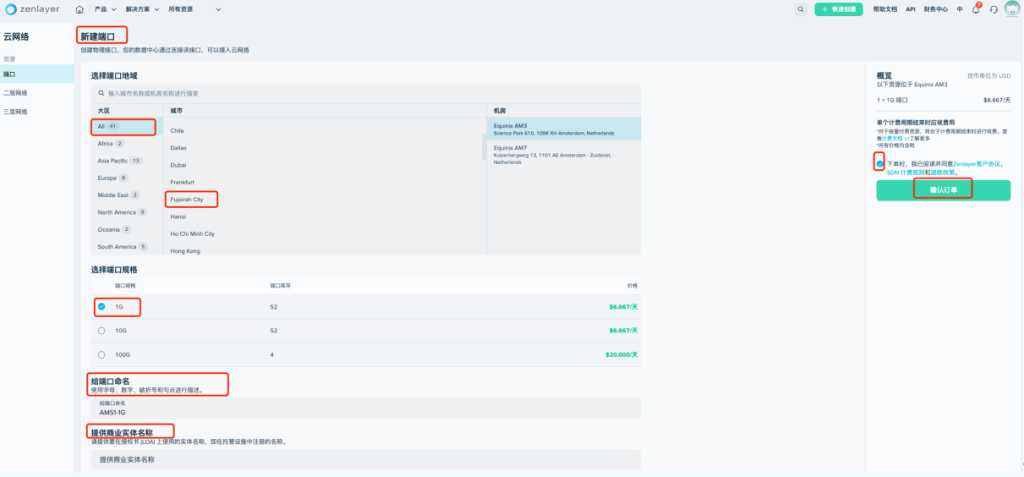Click the 确认订单 confirm order button
The image size is (1024, 477).
(943, 190)
